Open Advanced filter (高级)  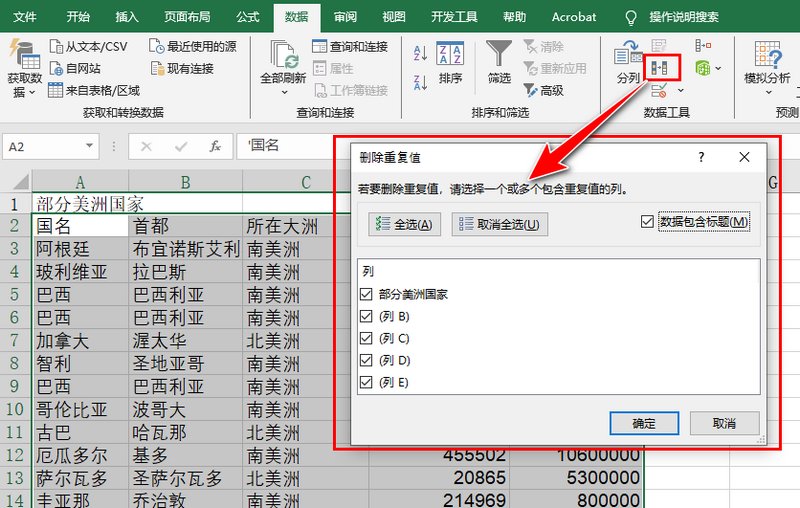(x=544, y=90)
